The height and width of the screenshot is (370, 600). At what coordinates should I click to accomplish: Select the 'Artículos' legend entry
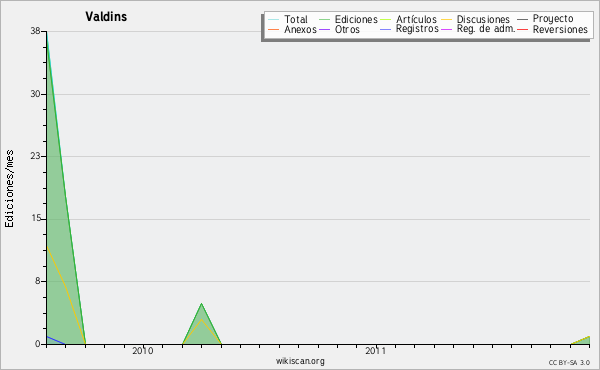point(416,19)
